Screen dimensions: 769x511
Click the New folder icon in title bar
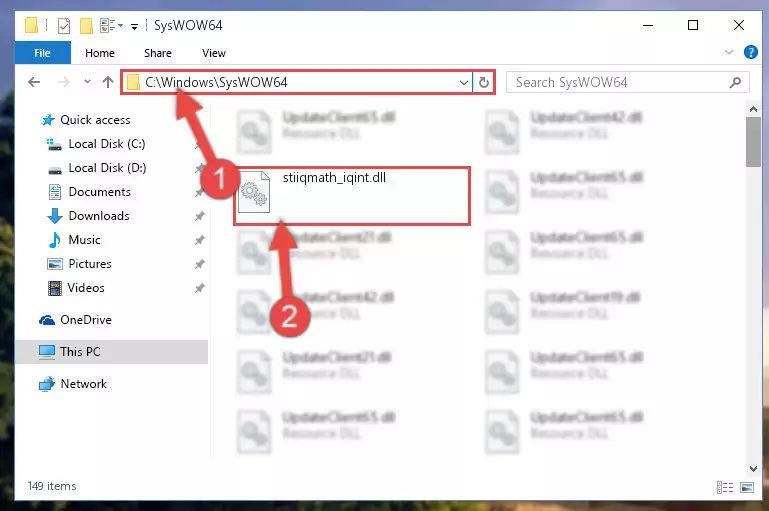point(86,26)
